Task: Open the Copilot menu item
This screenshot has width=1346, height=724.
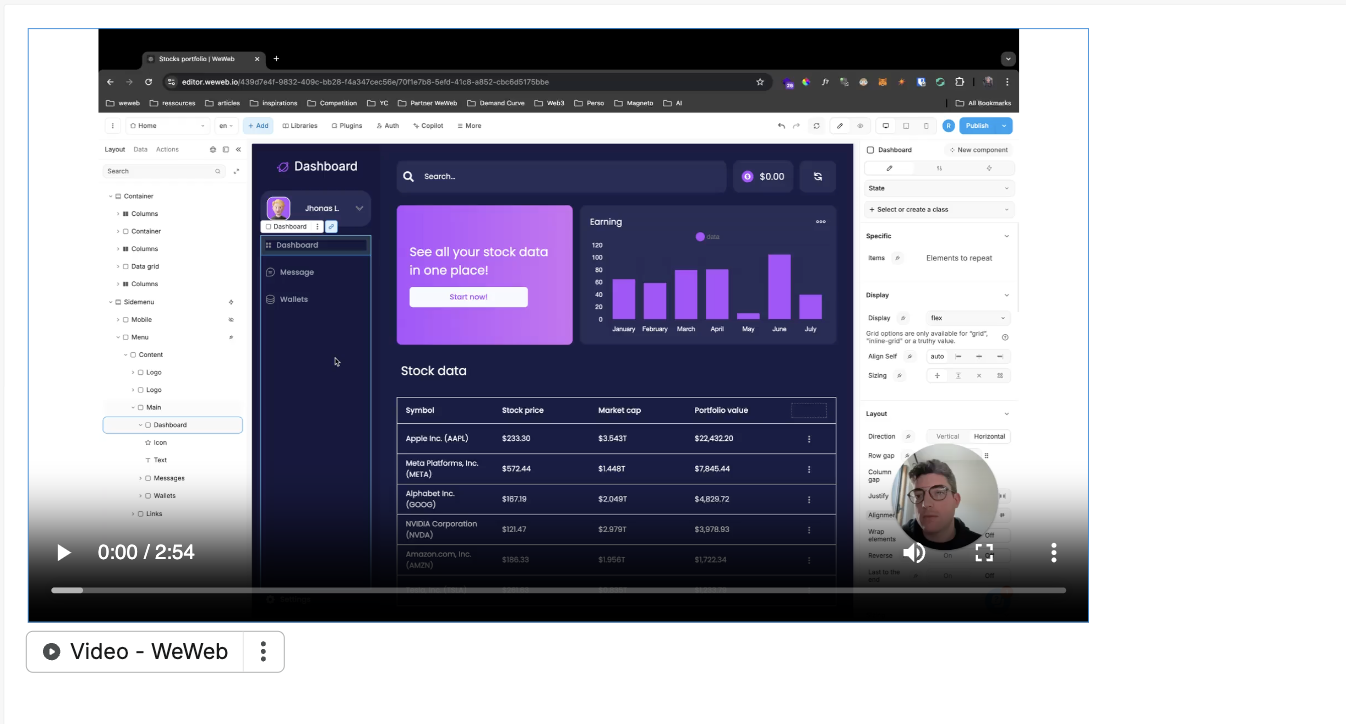Action: [427, 126]
